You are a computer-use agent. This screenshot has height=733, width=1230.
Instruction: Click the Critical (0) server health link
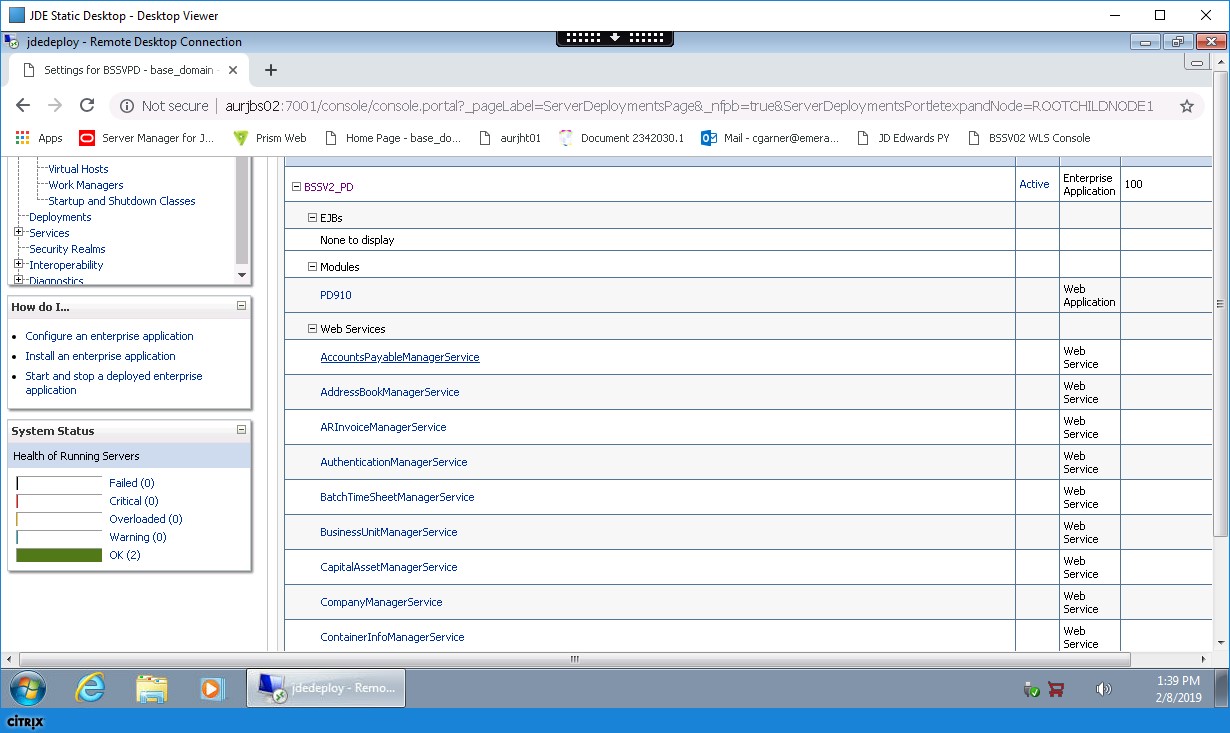pyautogui.click(x=133, y=501)
